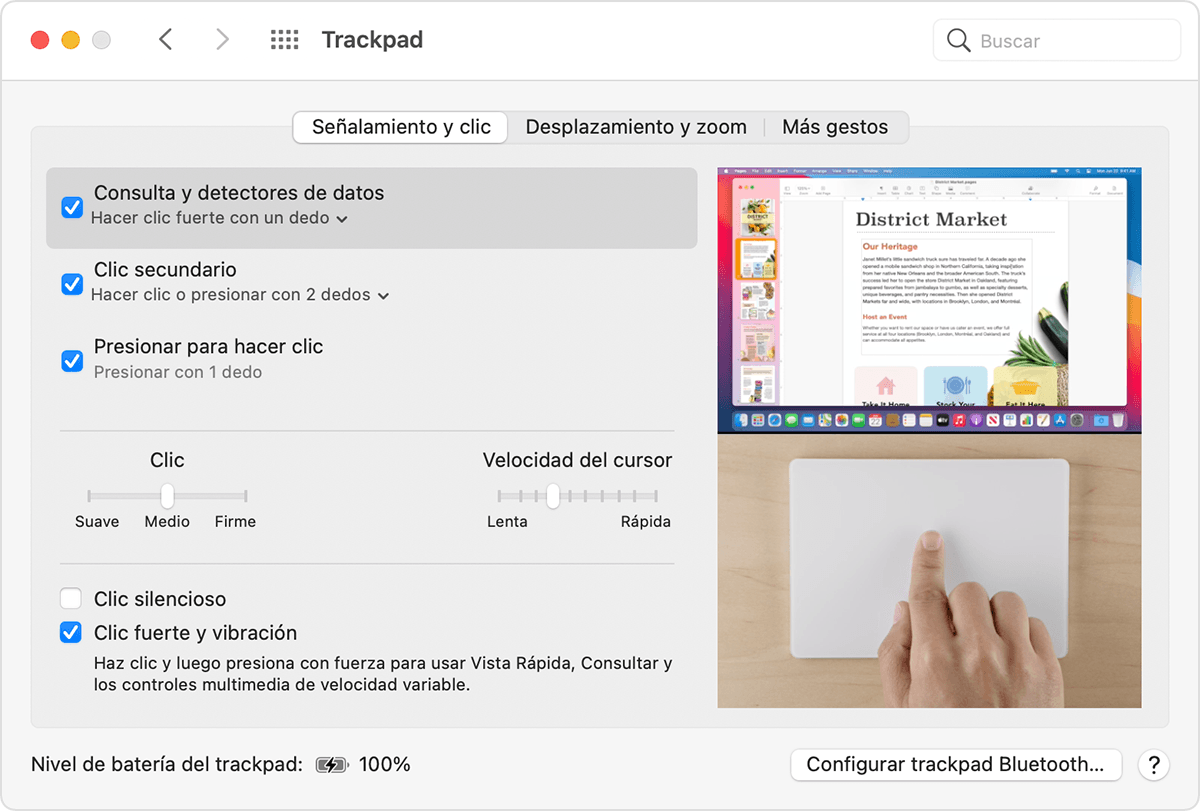Click the Lenta label of cursor speed
The width and height of the screenshot is (1200, 812).
click(507, 521)
